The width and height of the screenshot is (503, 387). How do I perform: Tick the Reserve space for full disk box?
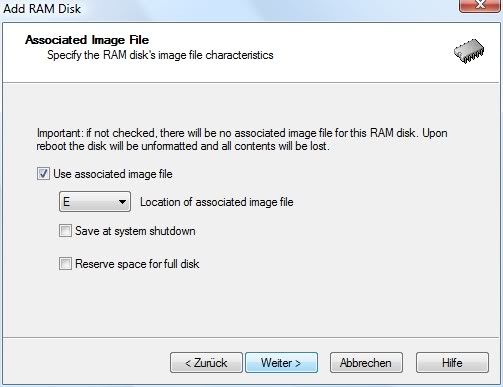(x=65, y=264)
